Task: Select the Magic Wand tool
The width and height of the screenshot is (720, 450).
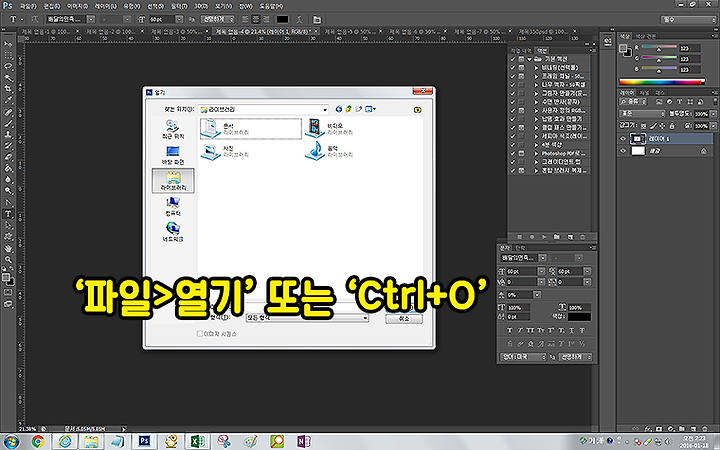Action: click(8, 78)
